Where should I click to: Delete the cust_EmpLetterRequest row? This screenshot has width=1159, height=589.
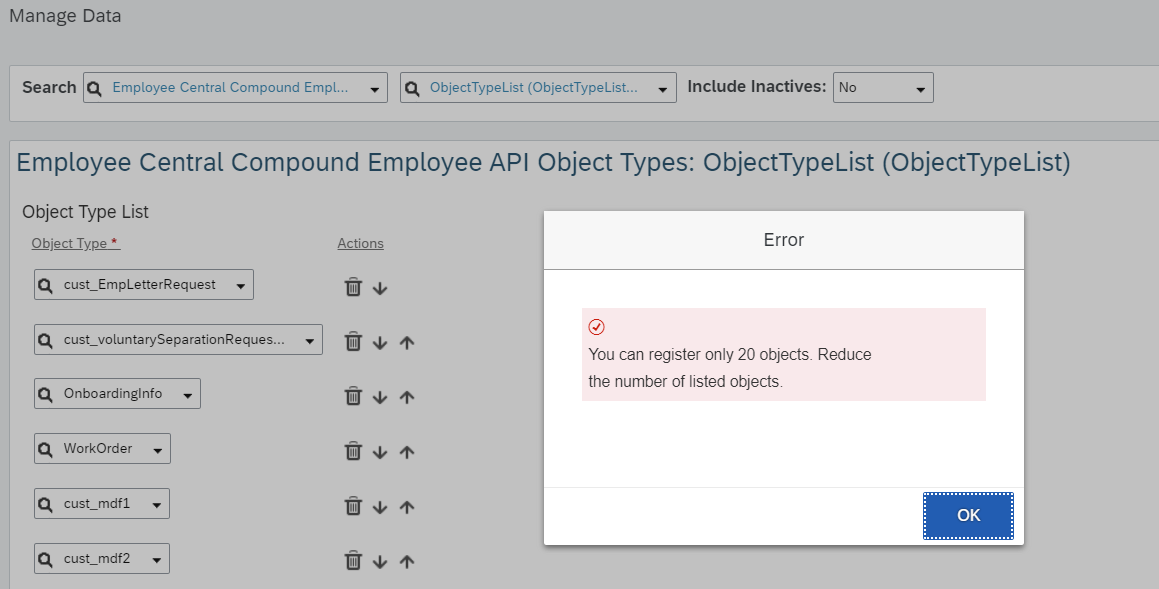click(353, 287)
